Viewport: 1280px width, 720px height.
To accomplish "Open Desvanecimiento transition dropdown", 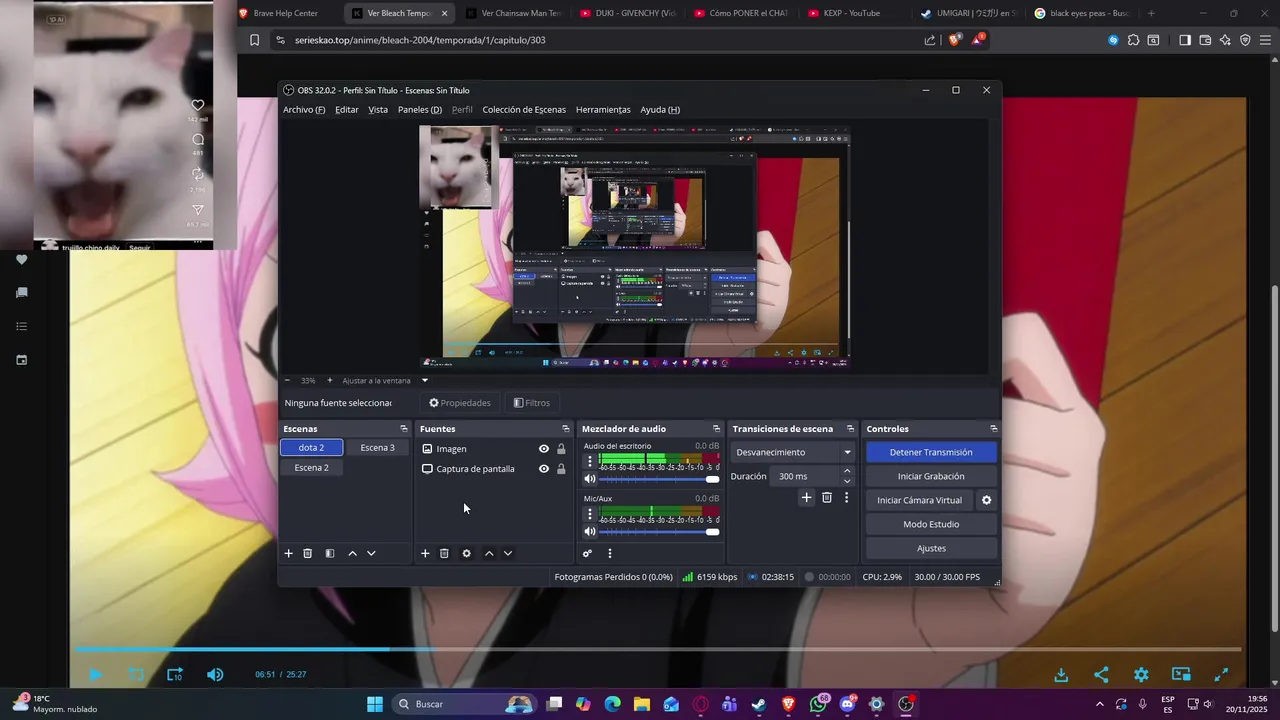I will [x=793, y=452].
